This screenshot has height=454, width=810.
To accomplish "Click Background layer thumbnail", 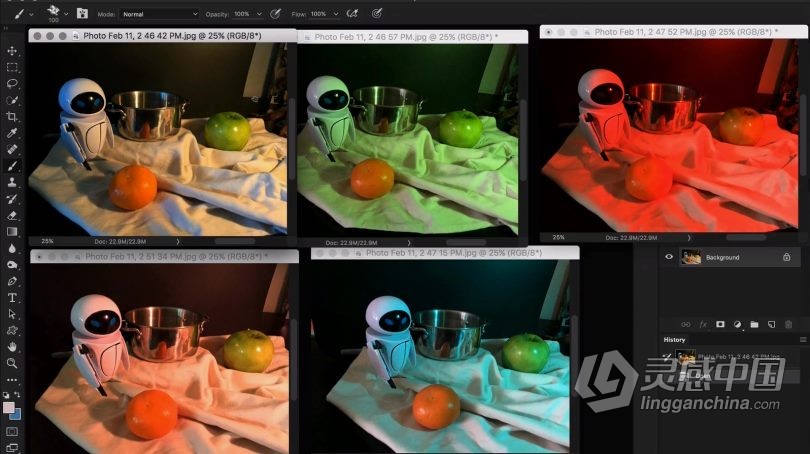I will [691, 257].
